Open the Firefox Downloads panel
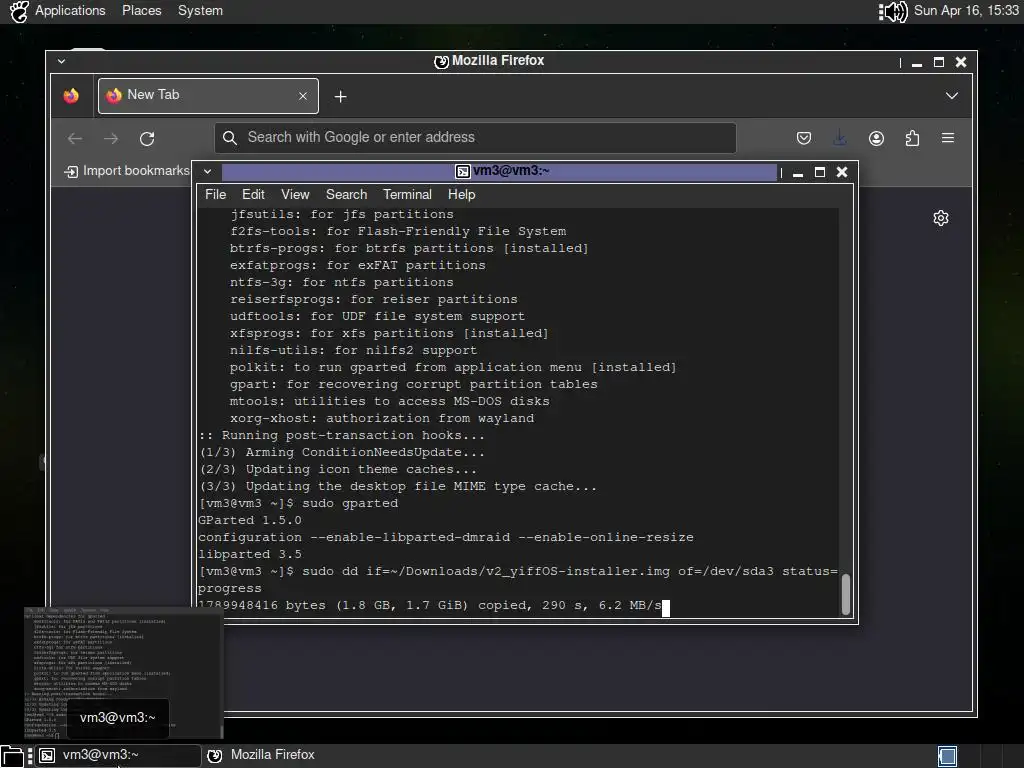The height and width of the screenshot is (768, 1024). pos(840,138)
